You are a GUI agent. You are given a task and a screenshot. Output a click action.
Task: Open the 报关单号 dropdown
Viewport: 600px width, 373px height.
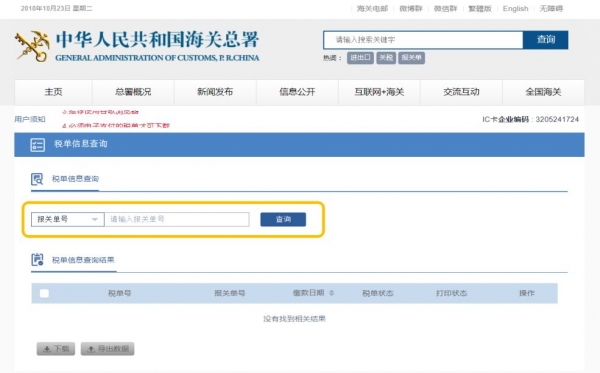(x=67, y=219)
